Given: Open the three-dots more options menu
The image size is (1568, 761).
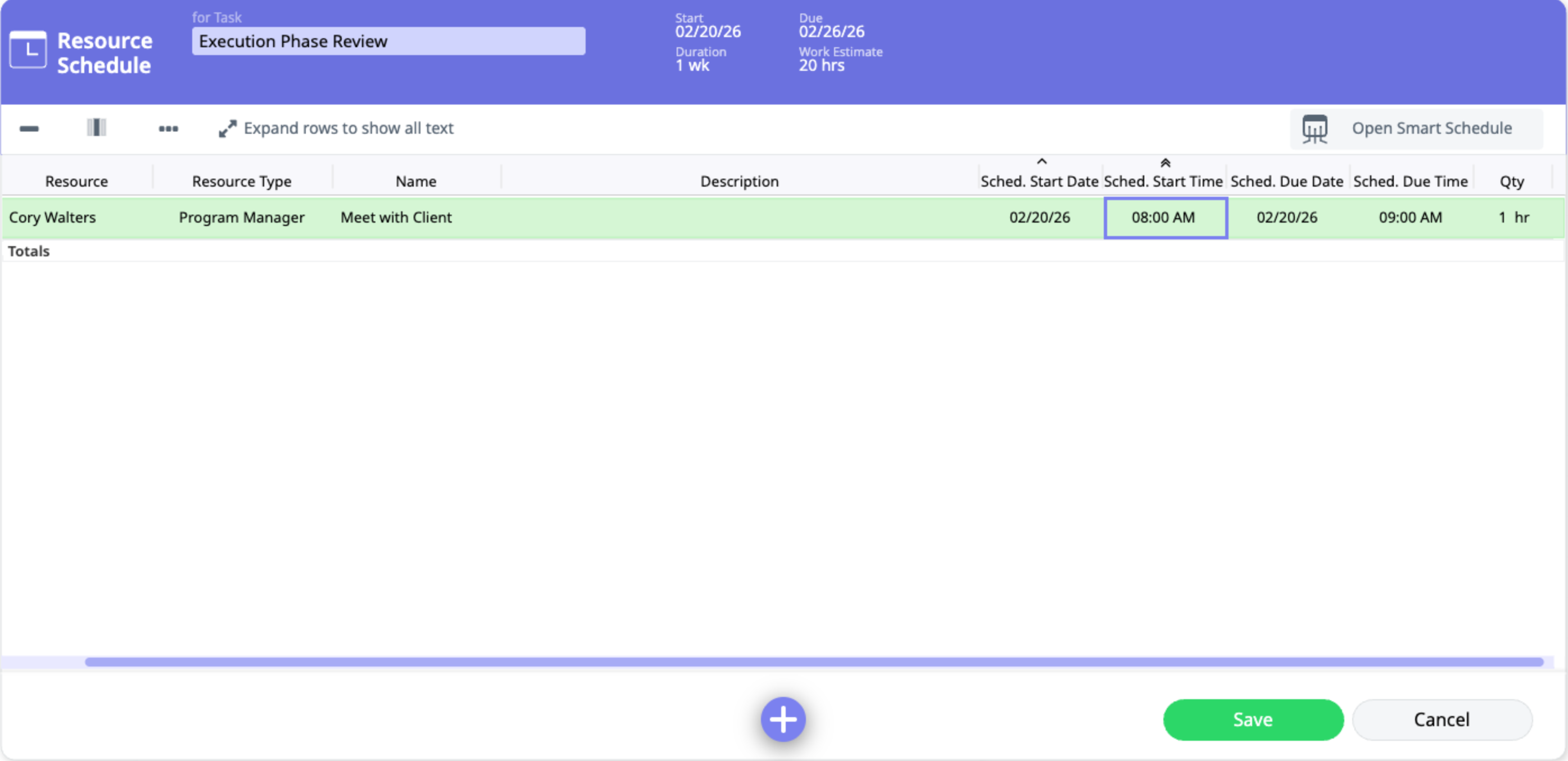Looking at the screenshot, I should click(168, 129).
